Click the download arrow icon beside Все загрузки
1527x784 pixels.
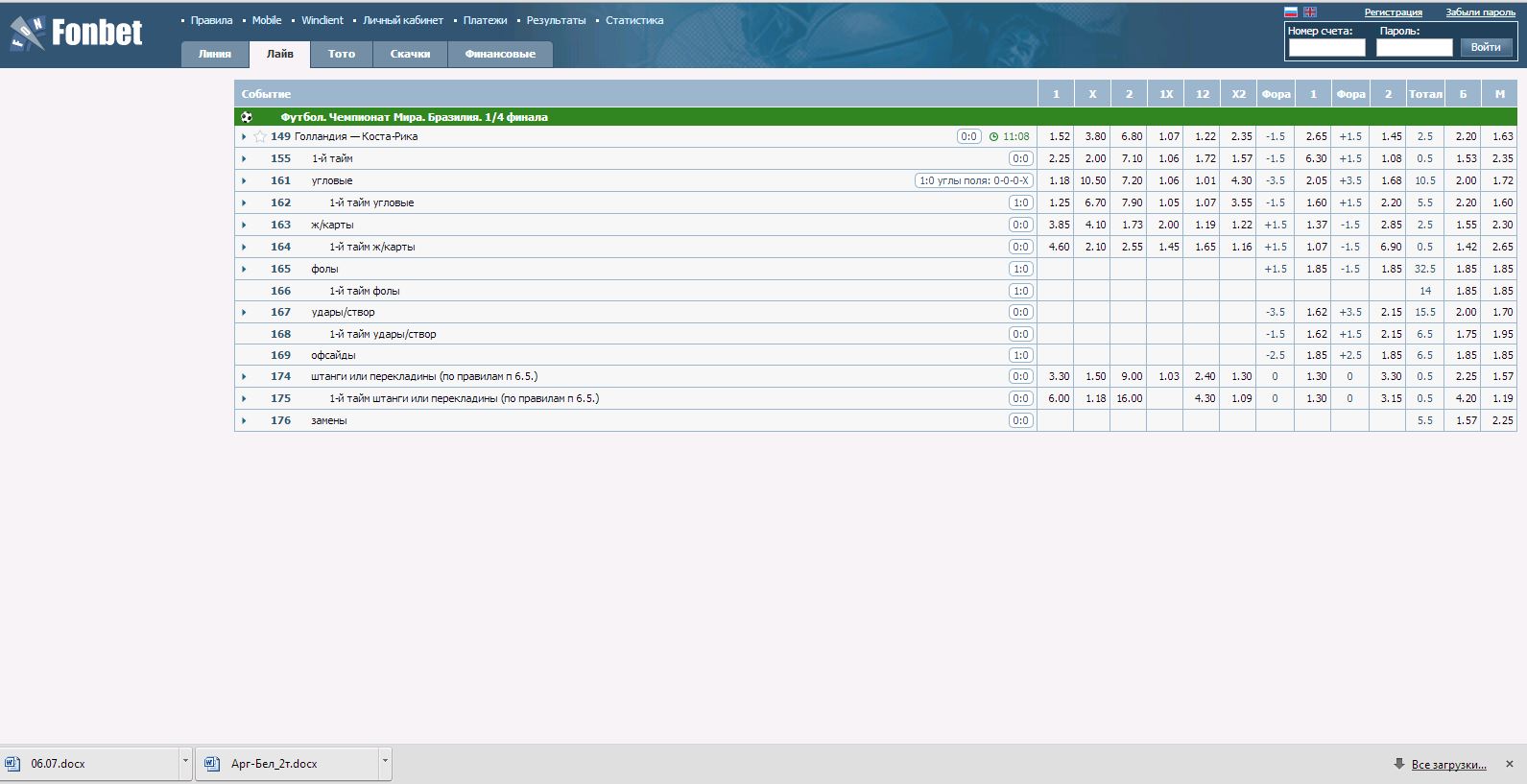1399,764
